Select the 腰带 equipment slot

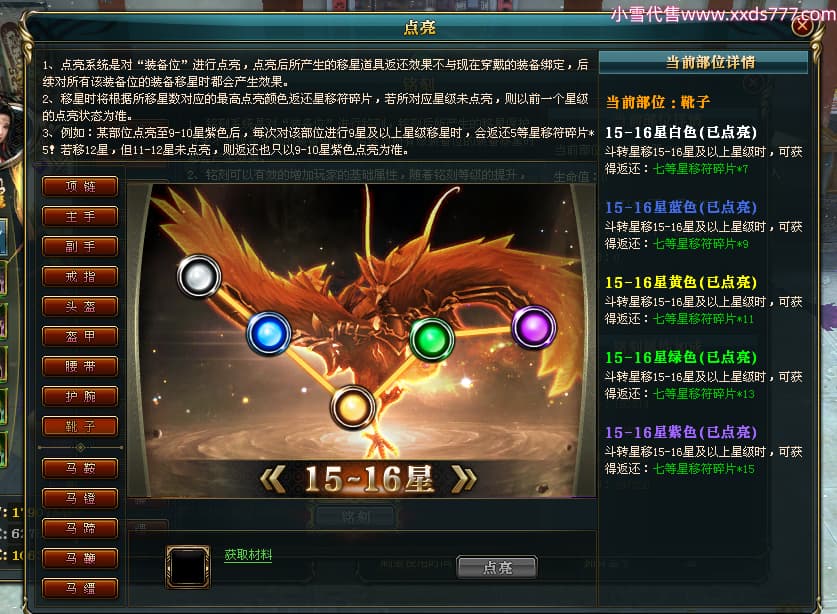pyautogui.click(x=80, y=366)
